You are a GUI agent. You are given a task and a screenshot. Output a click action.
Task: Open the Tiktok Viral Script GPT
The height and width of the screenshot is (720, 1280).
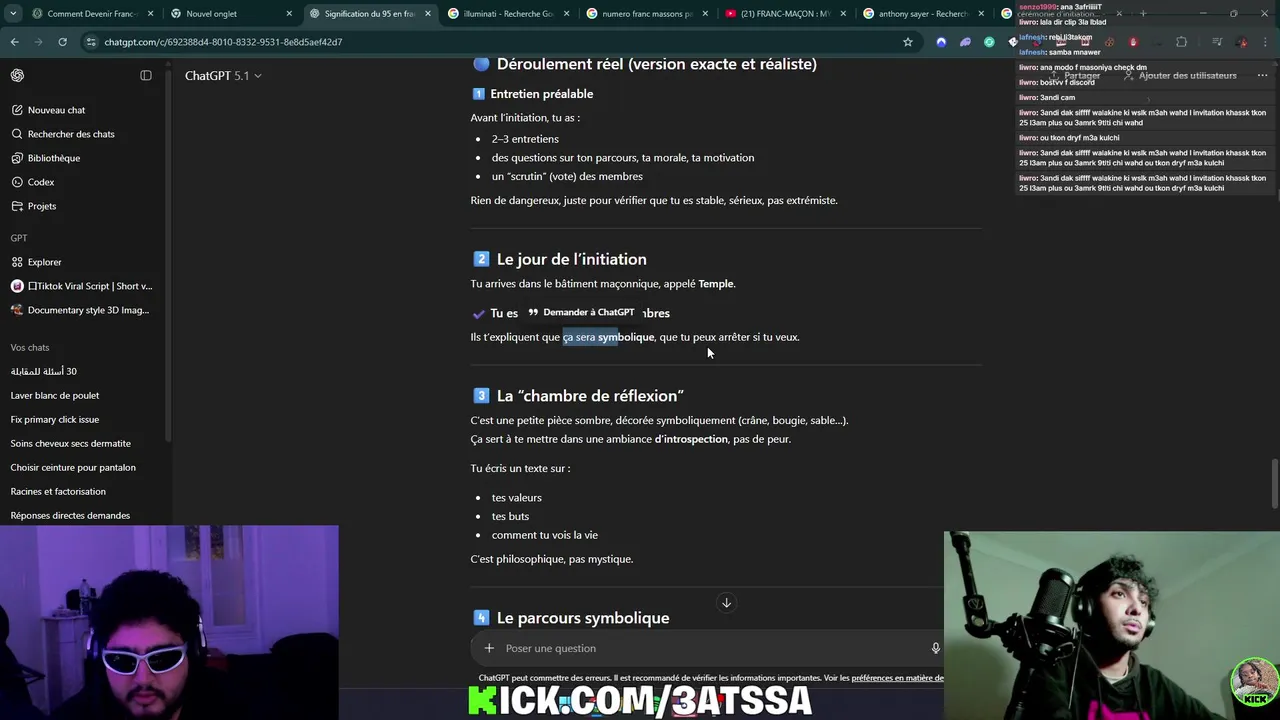click(80, 286)
